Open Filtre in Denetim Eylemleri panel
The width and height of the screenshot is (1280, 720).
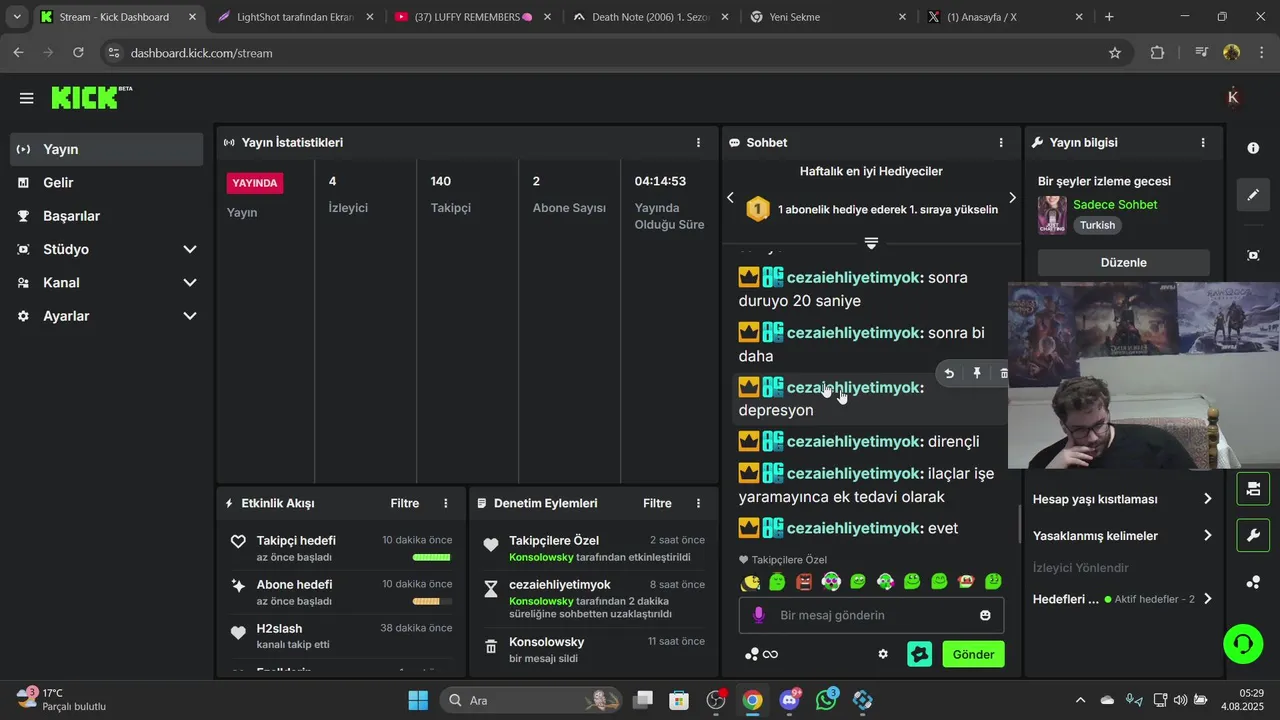[657, 503]
